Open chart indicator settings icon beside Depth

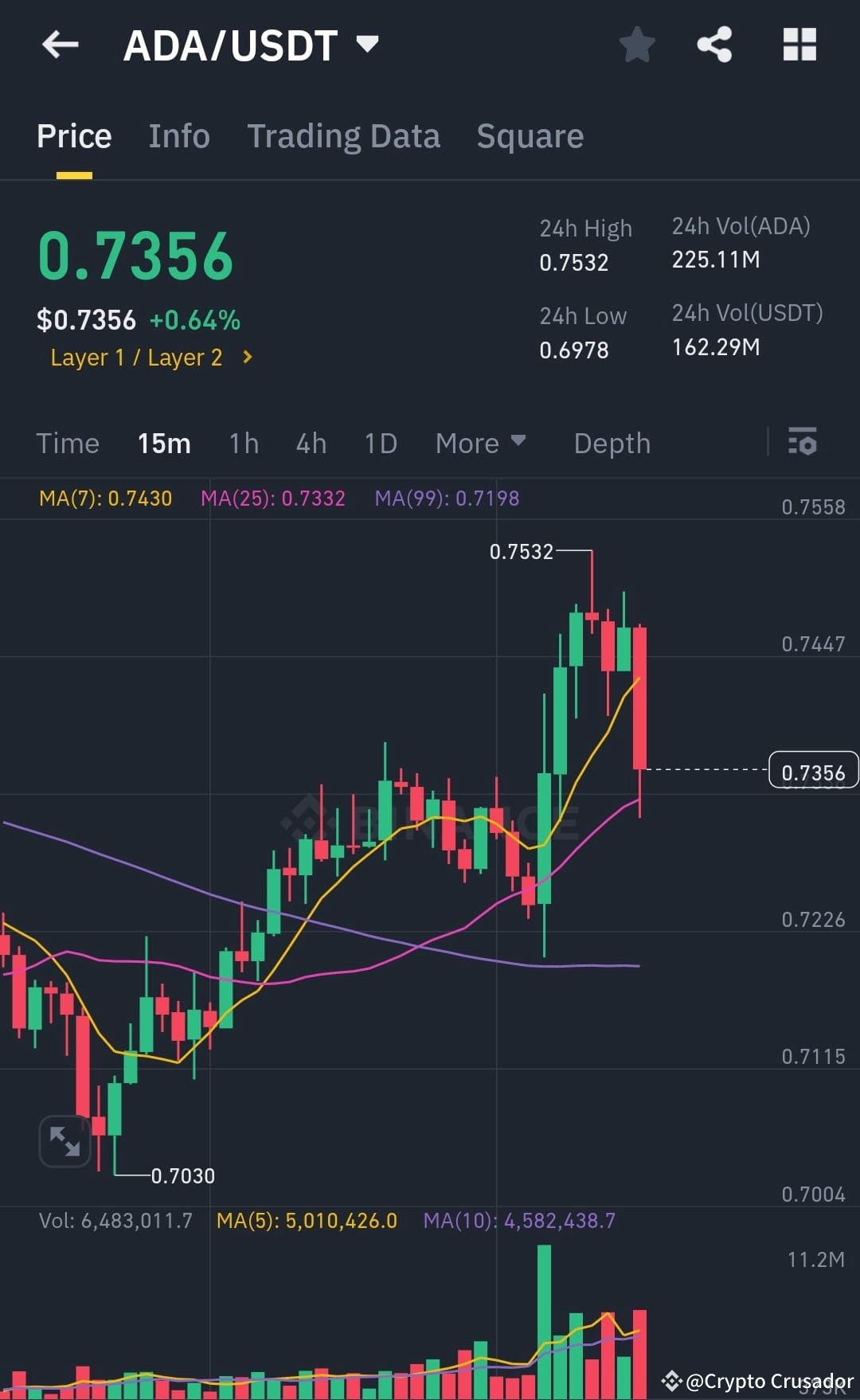(x=803, y=443)
